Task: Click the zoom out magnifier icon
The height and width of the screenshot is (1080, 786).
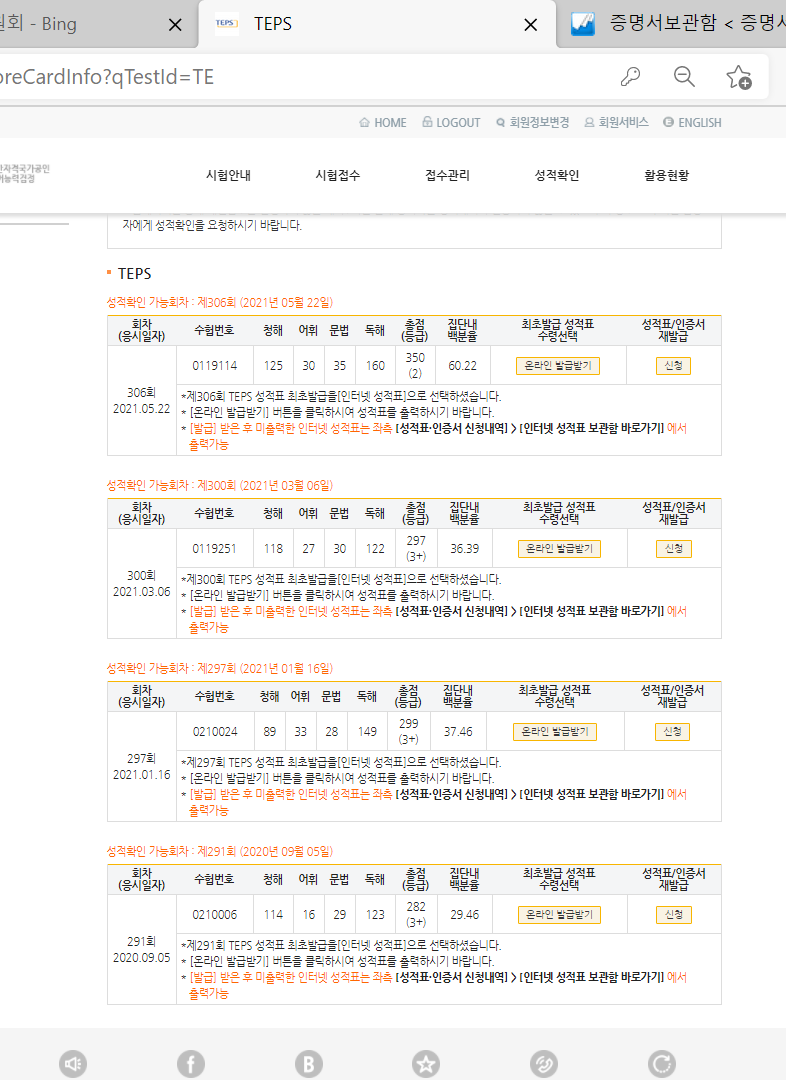Action: coord(684,77)
